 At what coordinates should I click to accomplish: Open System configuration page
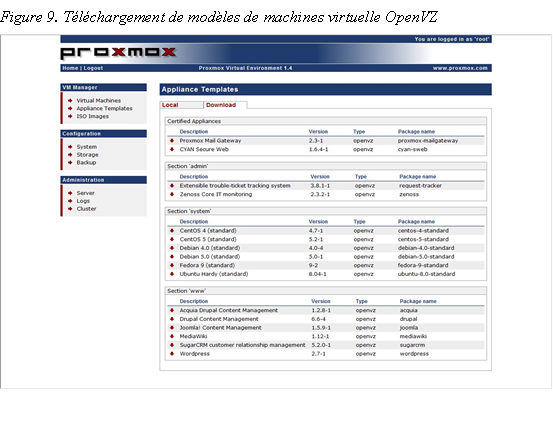tap(87, 147)
